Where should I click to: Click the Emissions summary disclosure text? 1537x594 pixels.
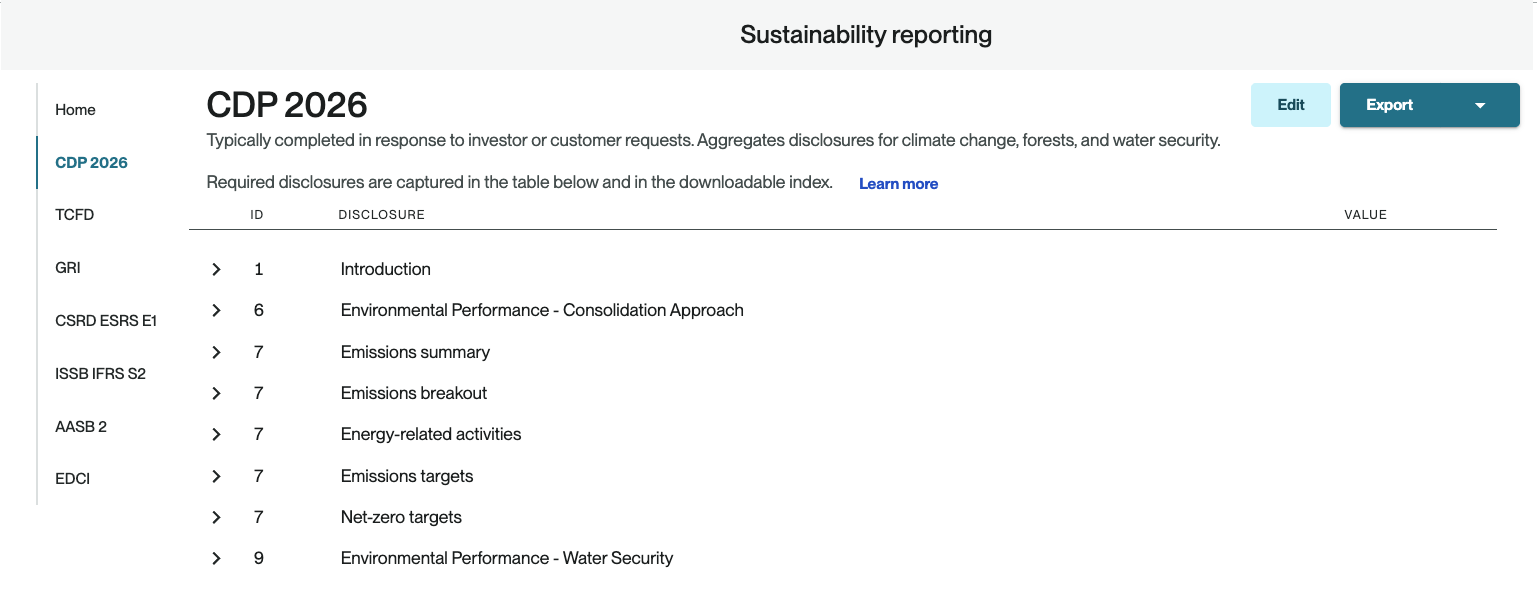click(415, 352)
